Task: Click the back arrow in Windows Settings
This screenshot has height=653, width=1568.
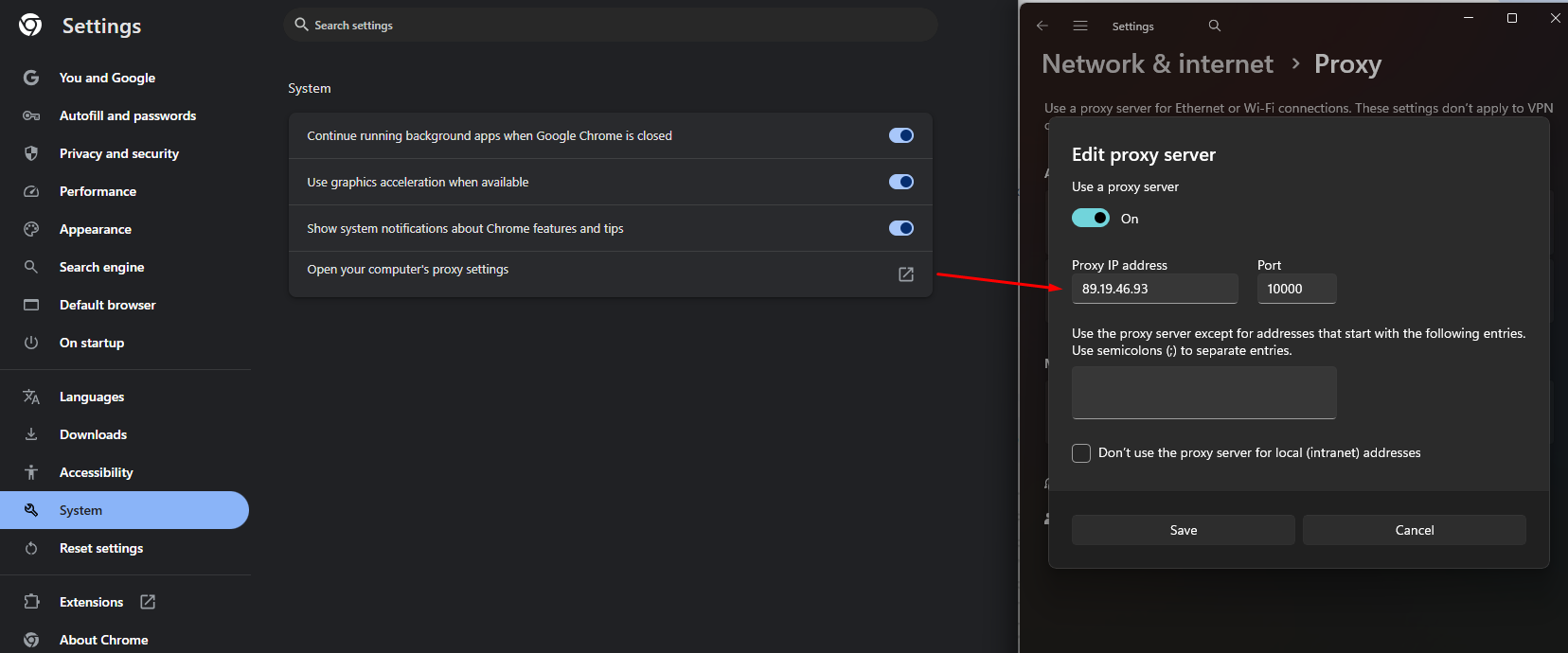Action: coord(1042,26)
